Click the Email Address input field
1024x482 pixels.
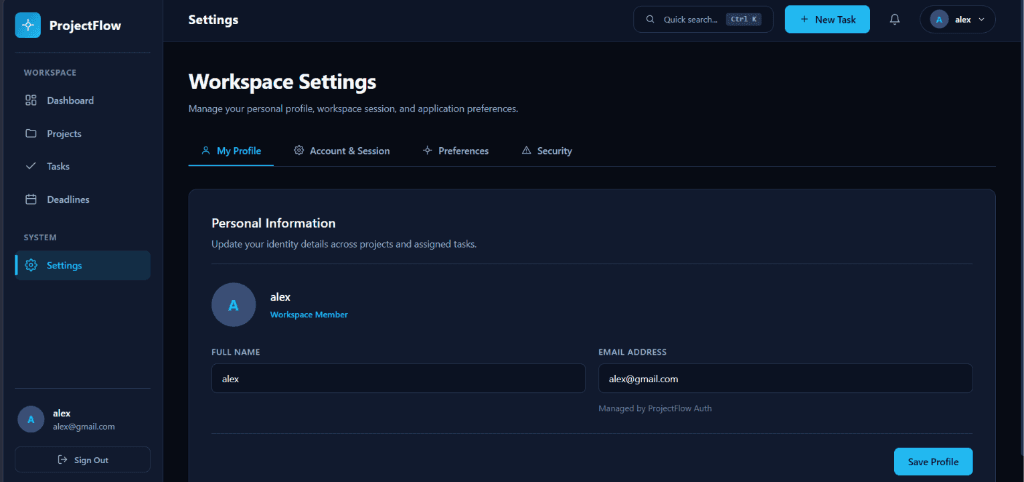(785, 378)
